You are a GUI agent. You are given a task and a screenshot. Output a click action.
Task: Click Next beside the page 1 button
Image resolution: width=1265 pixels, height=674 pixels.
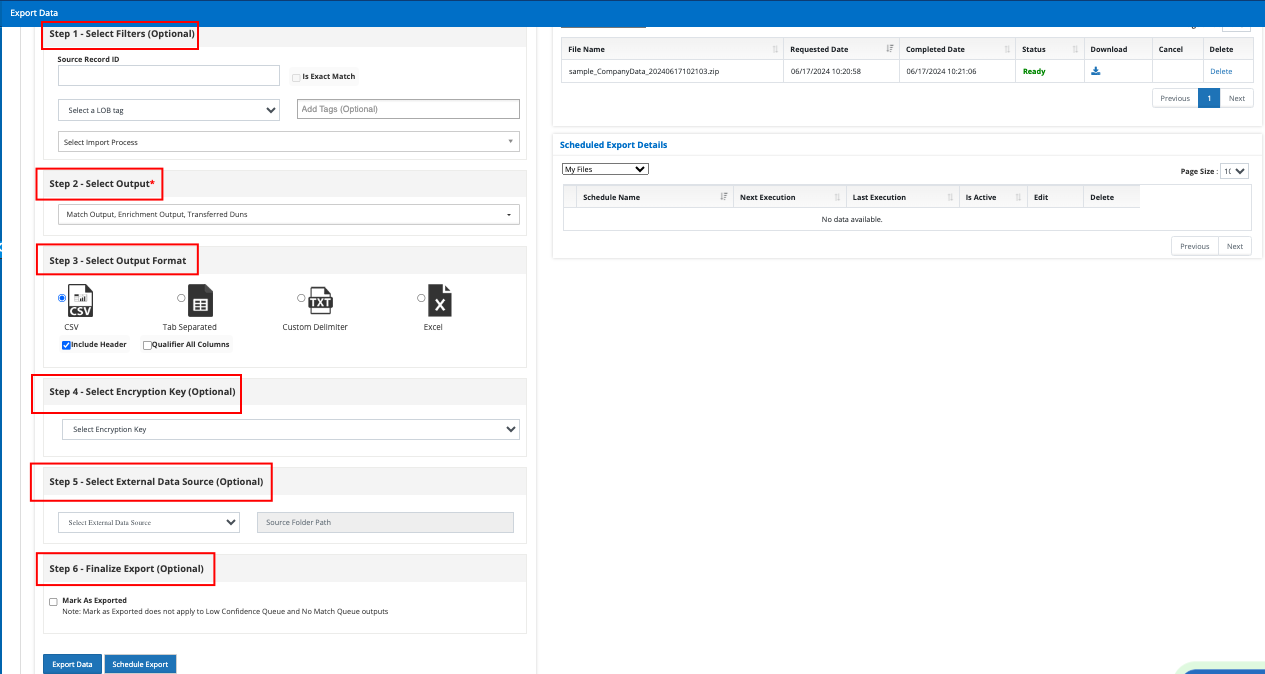pyautogui.click(x=1237, y=98)
